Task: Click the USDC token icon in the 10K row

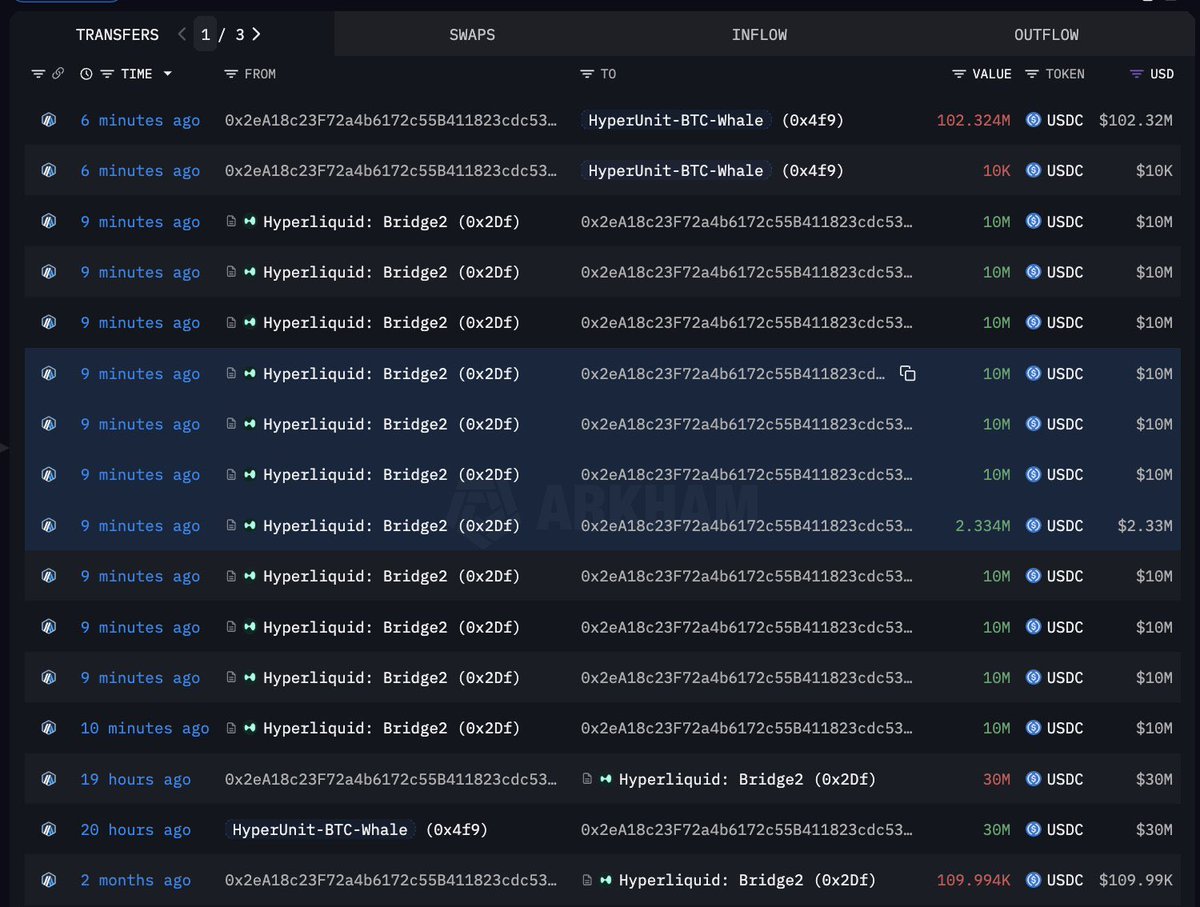Action: pyautogui.click(x=1033, y=171)
